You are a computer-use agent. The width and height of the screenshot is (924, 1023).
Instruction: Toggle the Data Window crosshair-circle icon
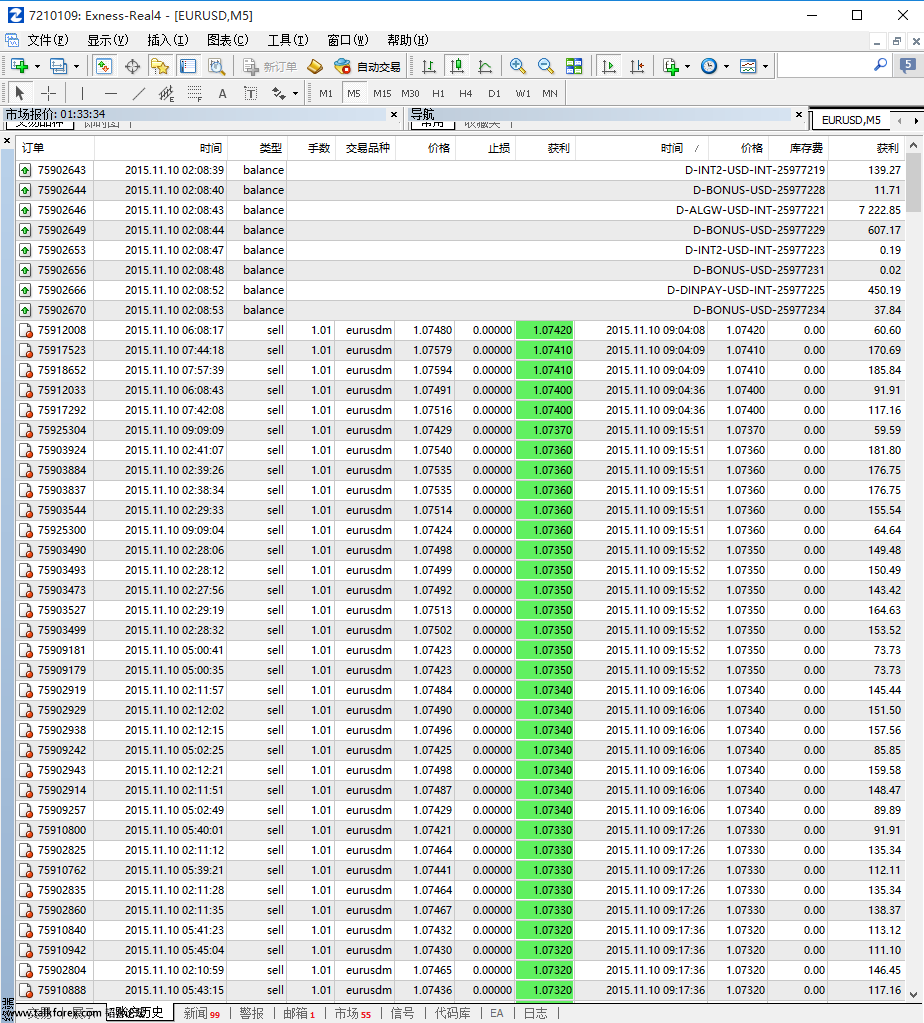pos(132,66)
